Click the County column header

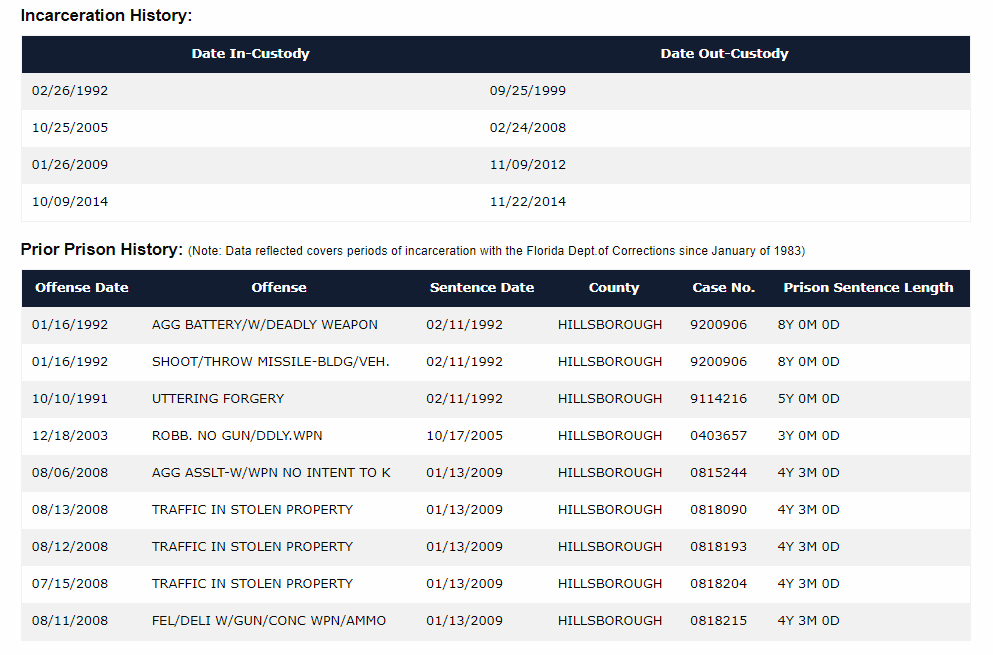[614, 288]
